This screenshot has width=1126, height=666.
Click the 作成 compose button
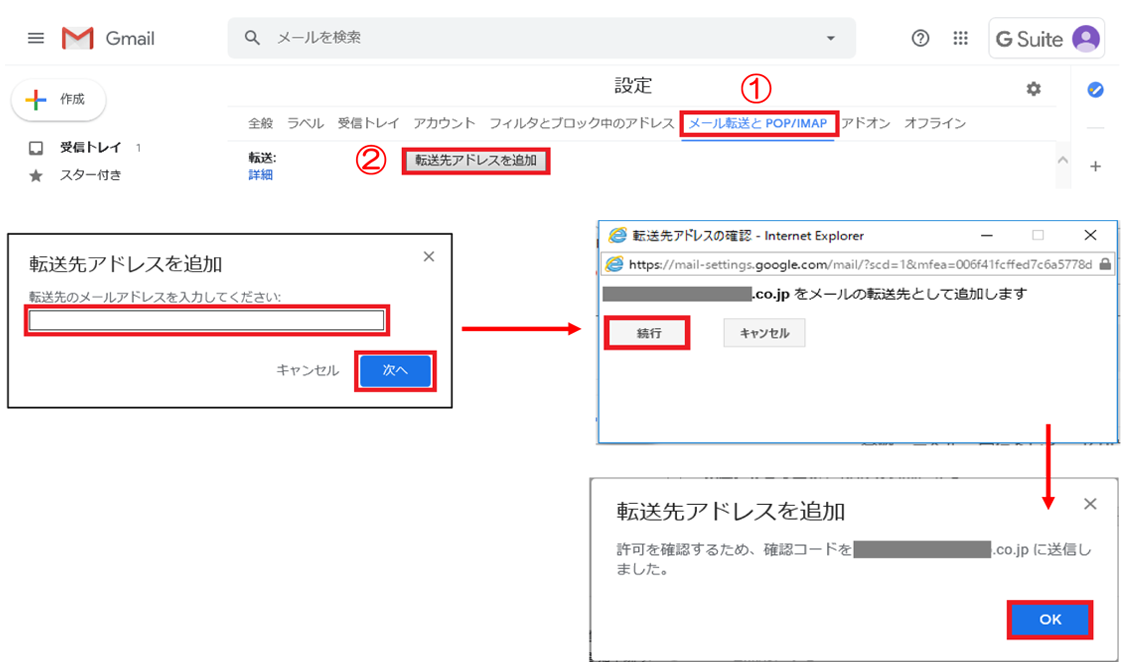(59, 100)
